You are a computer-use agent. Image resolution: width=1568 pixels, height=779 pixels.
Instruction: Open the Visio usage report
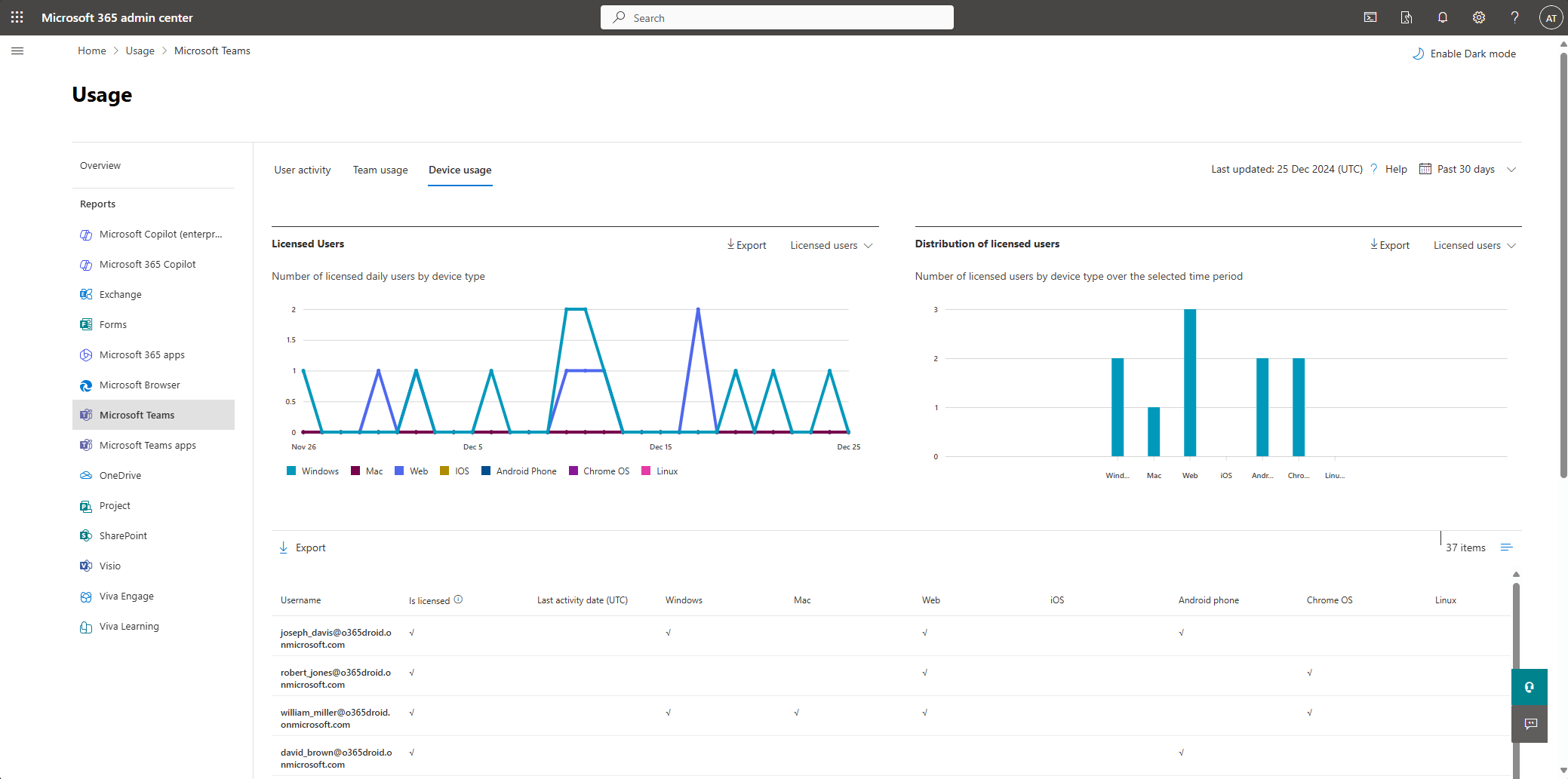click(110, 566)
